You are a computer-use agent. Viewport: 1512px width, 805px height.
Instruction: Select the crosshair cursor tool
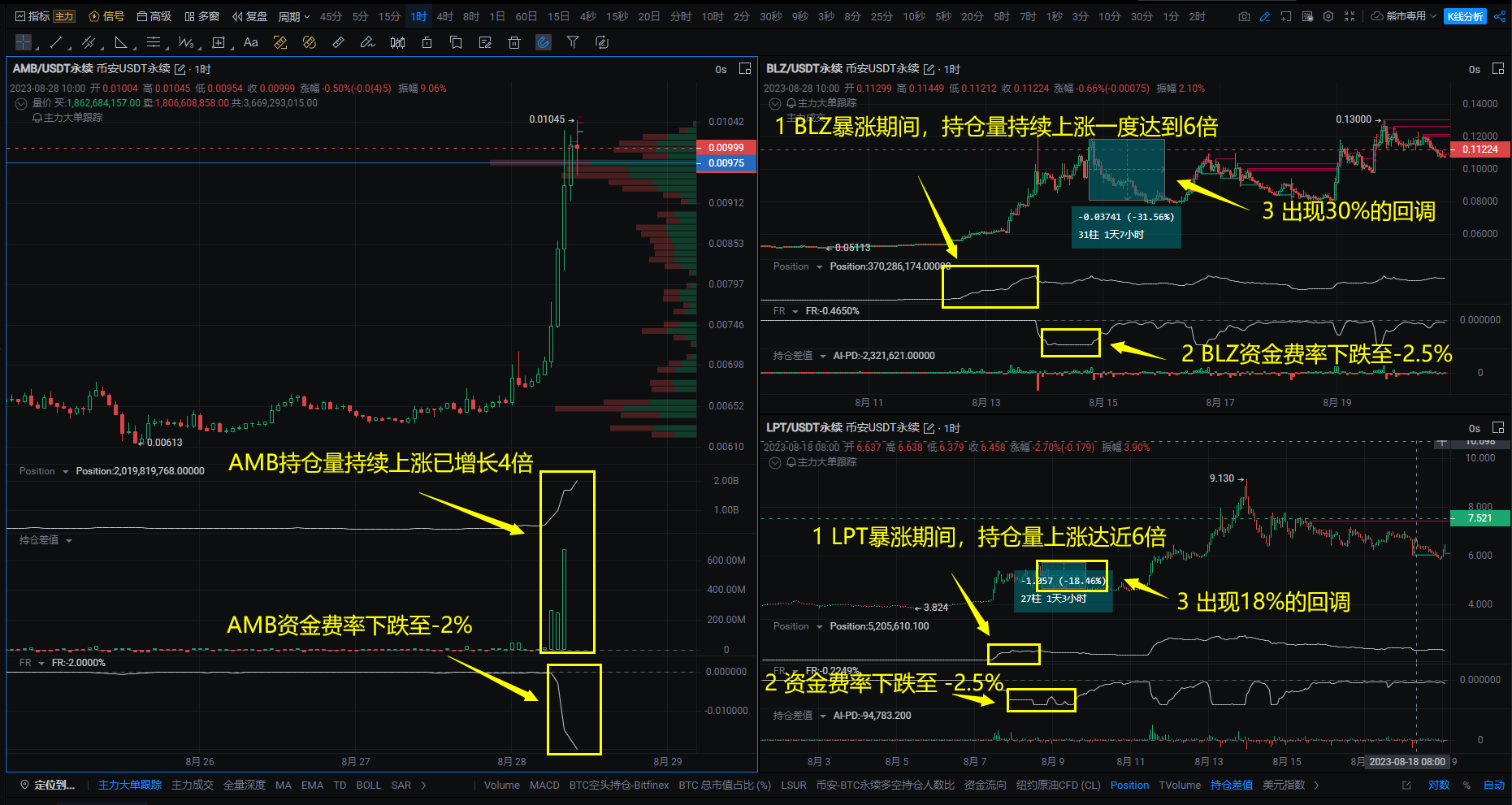[24, 42]
